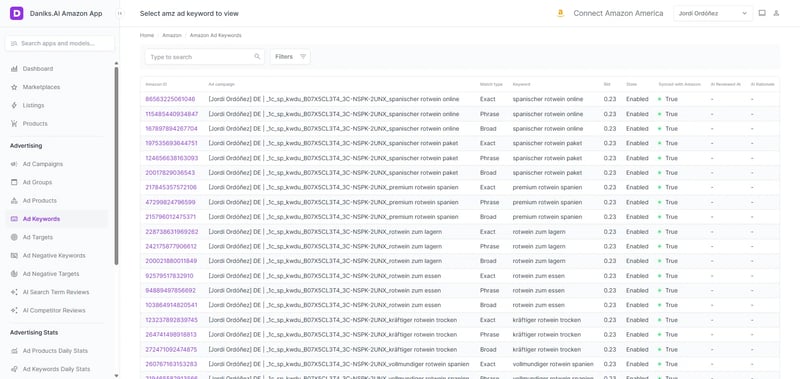Go to Home breadcrumb
Screen dimensions: 800x379
147,36
